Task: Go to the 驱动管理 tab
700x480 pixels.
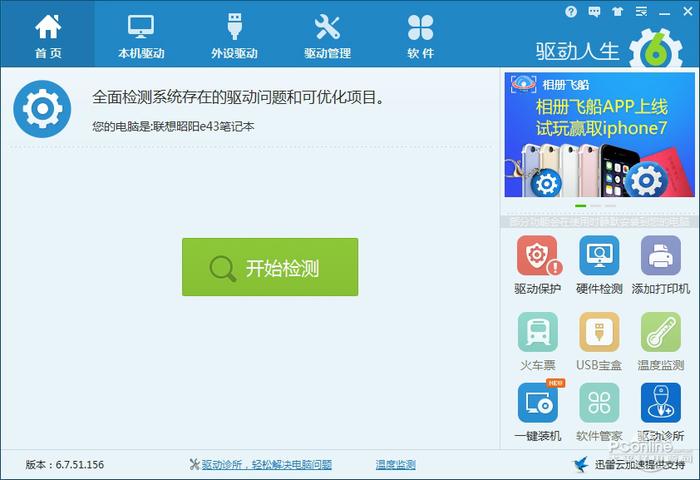Action: pyautogui.click(x=328, y=34)
